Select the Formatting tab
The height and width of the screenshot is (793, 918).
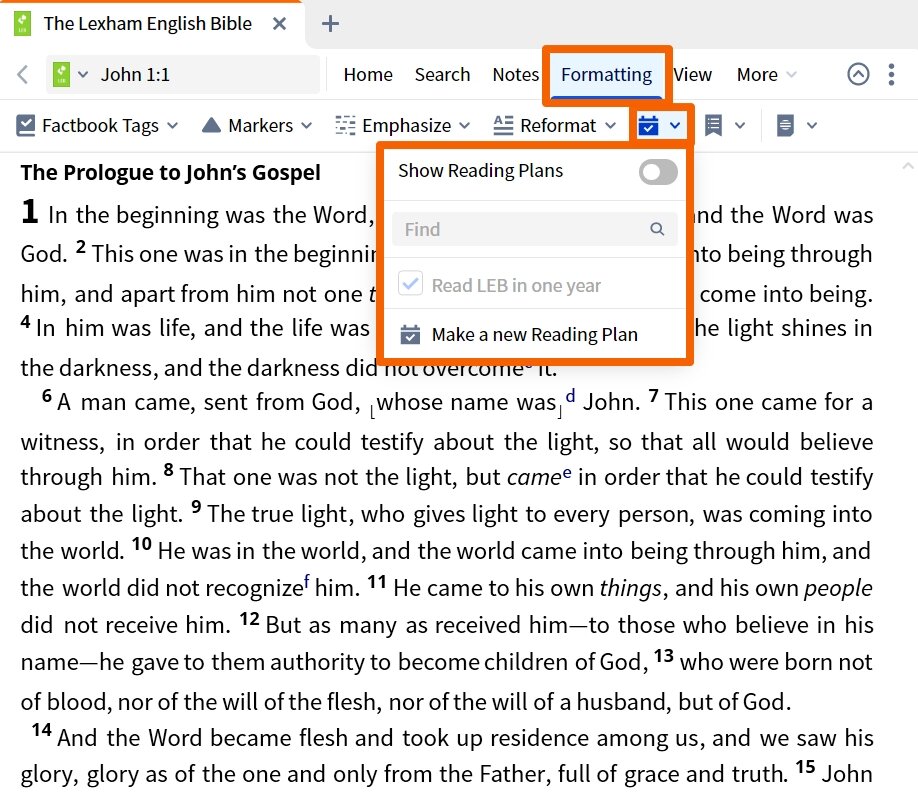point(606,74)
